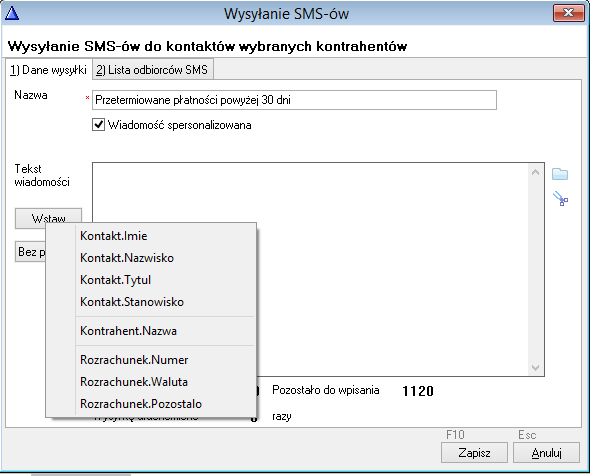Click message scrollbar up arrow
Viewport: 590px width, 476px height.
click(x=535, y=172)
